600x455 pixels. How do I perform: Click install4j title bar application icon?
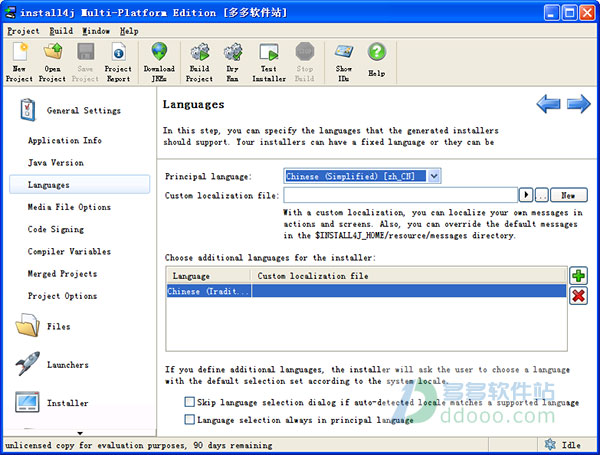tap(10, 12)
